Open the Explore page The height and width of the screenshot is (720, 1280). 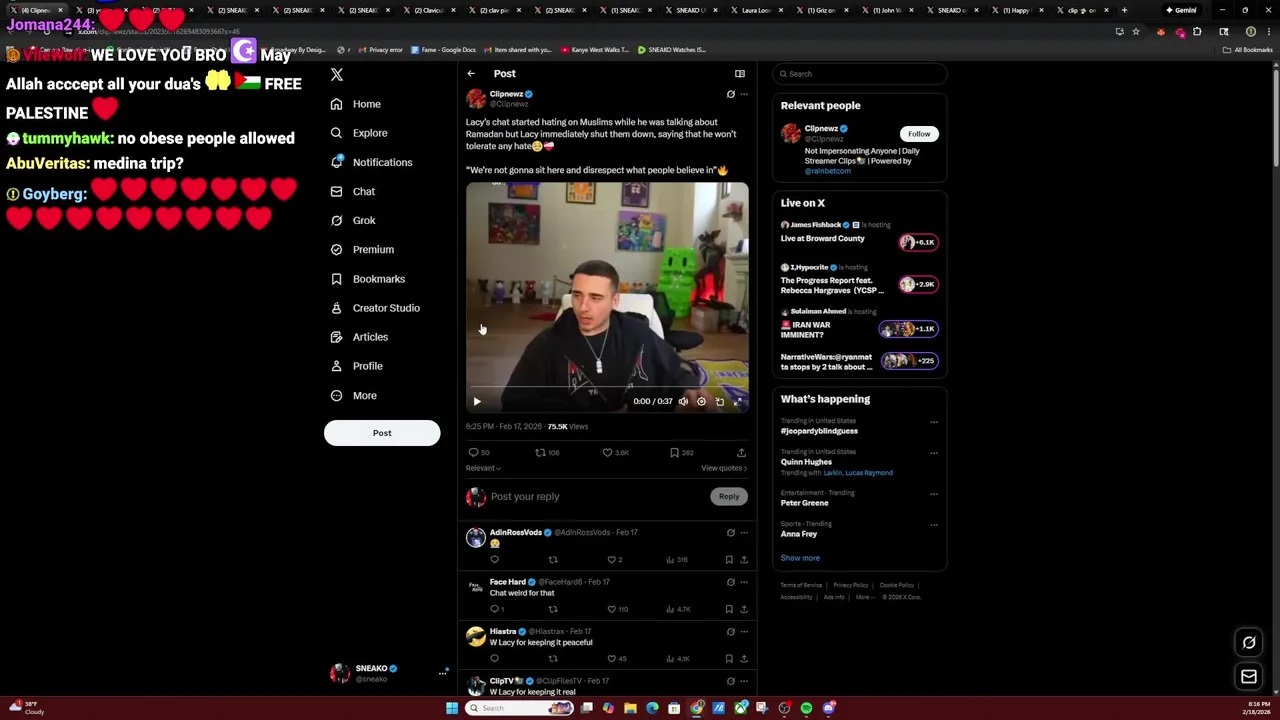pyautogui.click(x=359, y=133)
